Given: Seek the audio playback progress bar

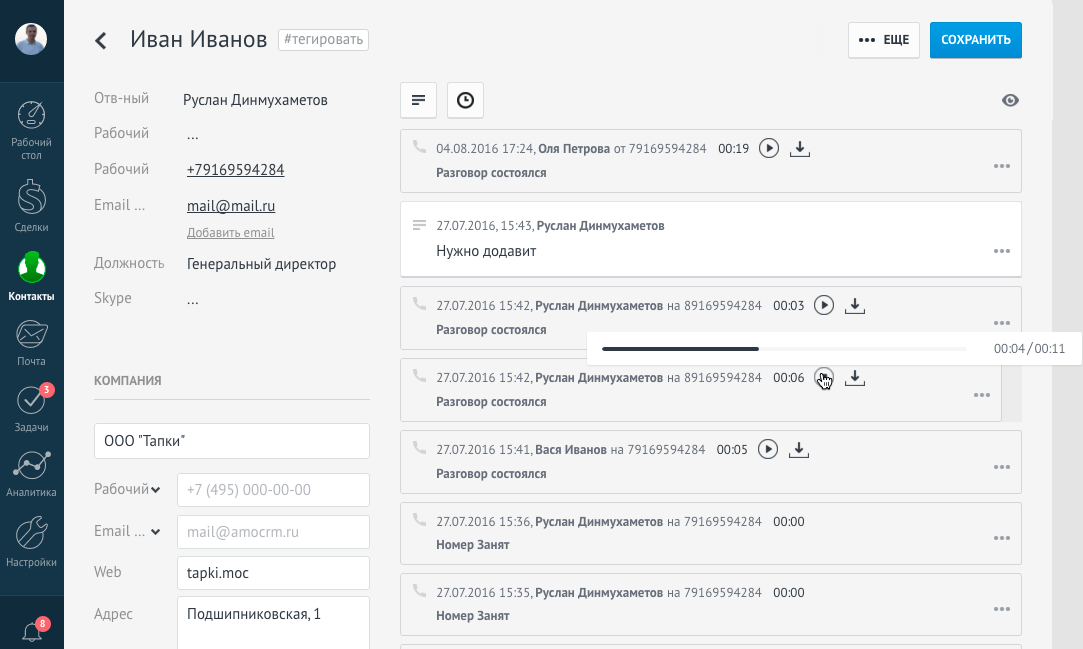Looking at the screenshot, I should 784,349.
